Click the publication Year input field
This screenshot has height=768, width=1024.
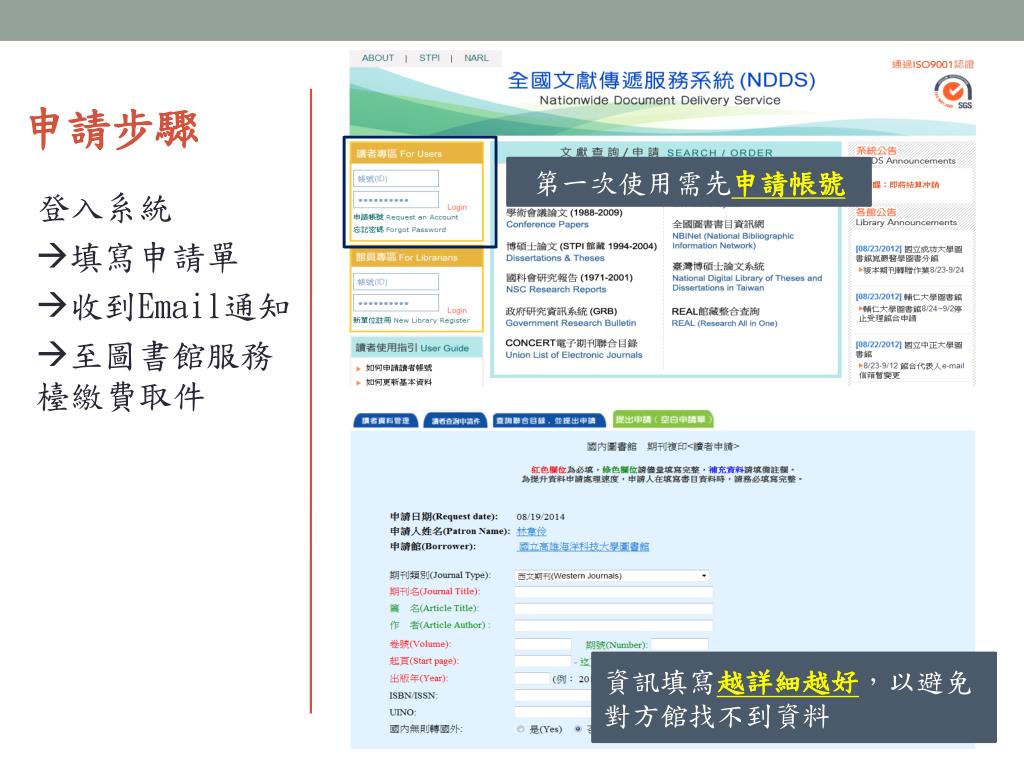(x=532, y=679)
